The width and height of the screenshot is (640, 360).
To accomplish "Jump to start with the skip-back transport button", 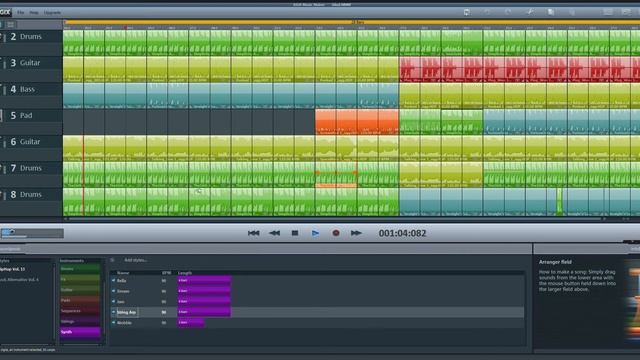I will pyautogui.click(x=253, y=233).
